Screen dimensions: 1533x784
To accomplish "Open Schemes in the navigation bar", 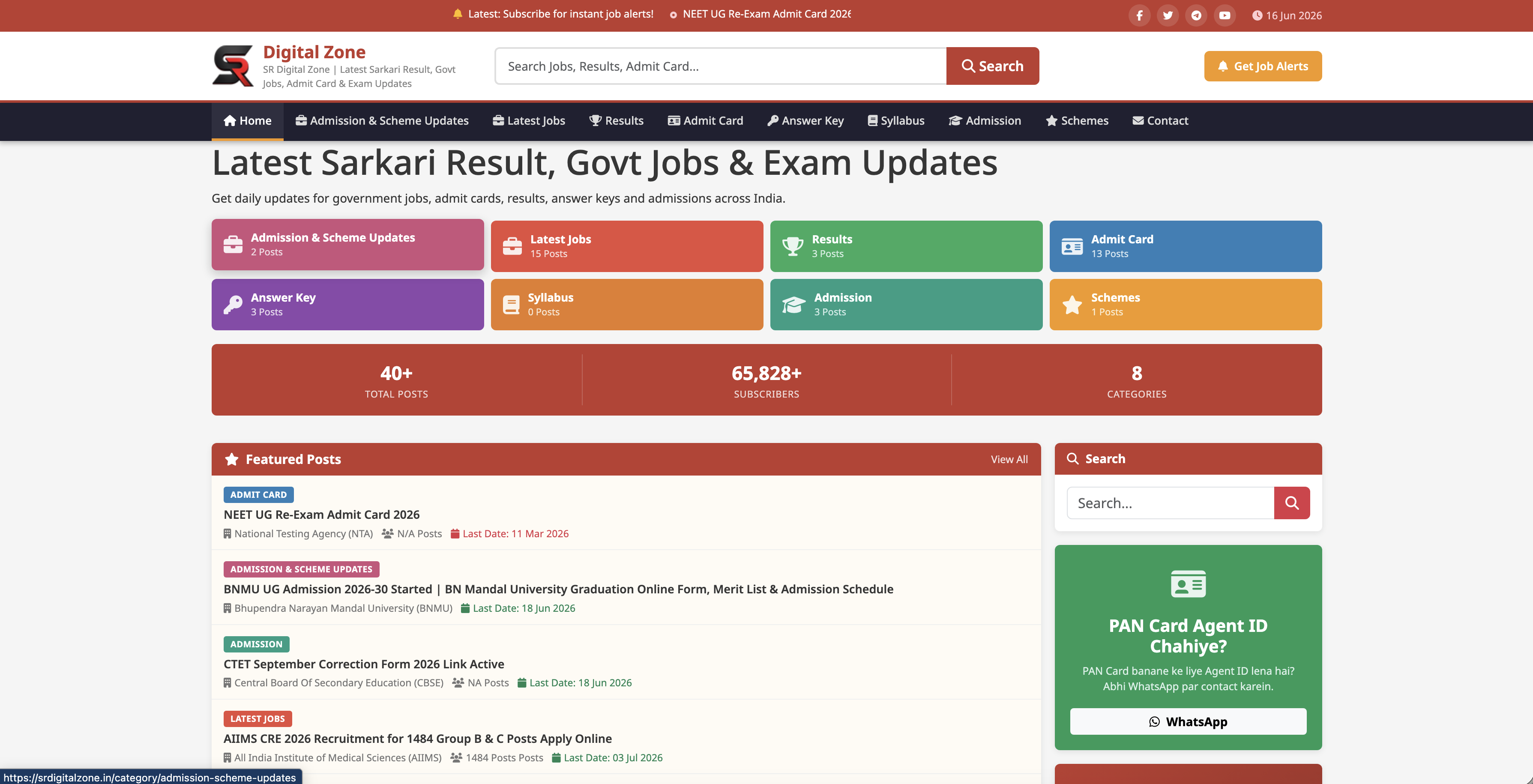I will (1077, 121).
